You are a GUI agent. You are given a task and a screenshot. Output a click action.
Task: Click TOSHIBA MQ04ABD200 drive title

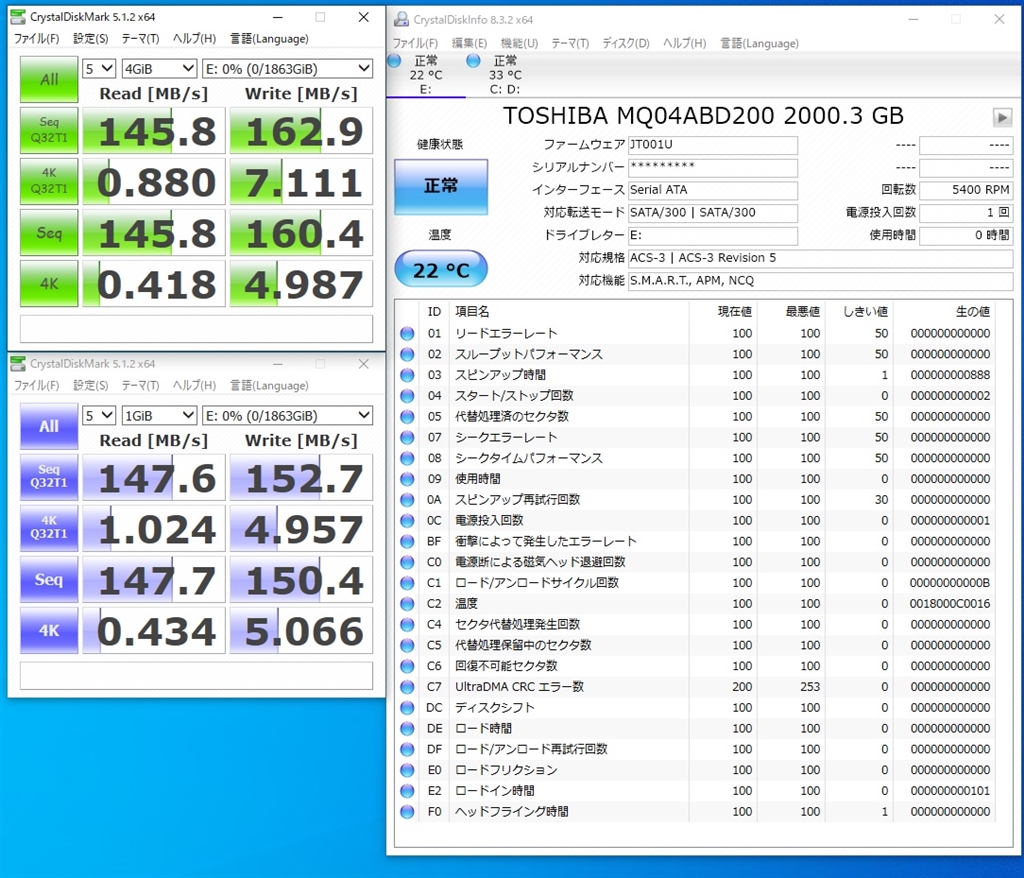click(x=703, y=116)
